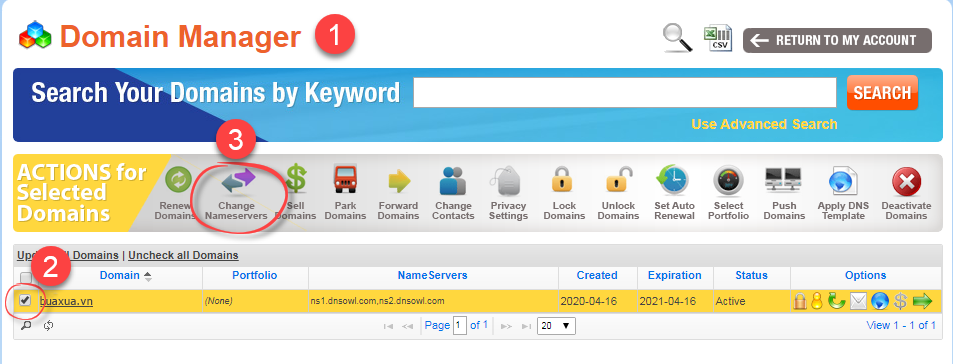Click the View 1 - 1 of 1 text
Viewport: 953px width, 364px height.
tap(901, 325)
